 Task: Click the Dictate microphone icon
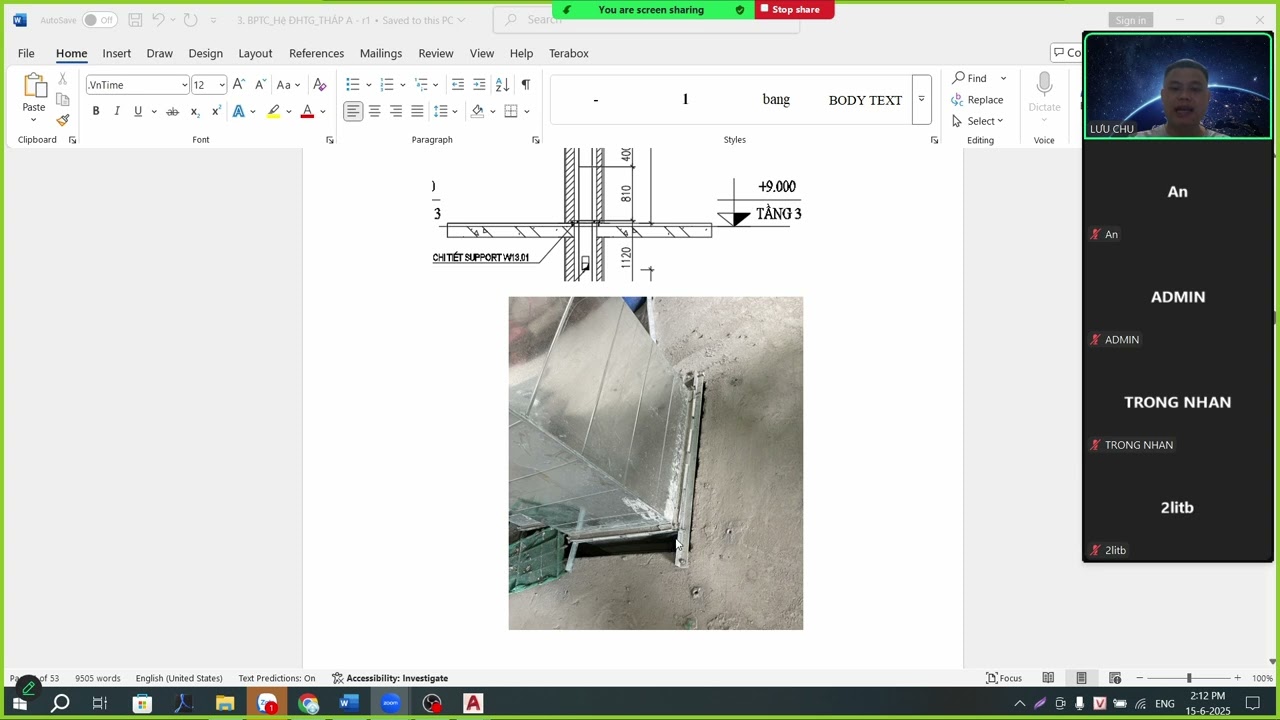point(1044,85)
